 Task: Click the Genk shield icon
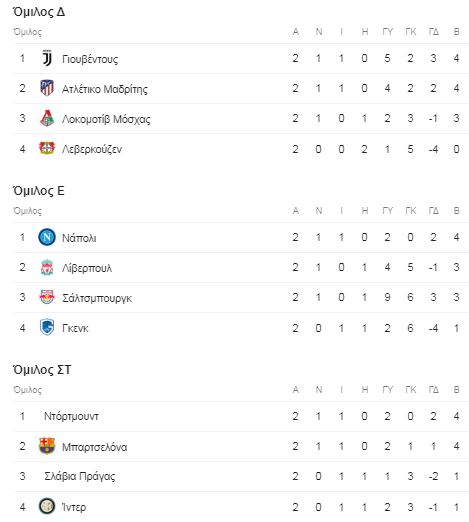tap(47, 327)
